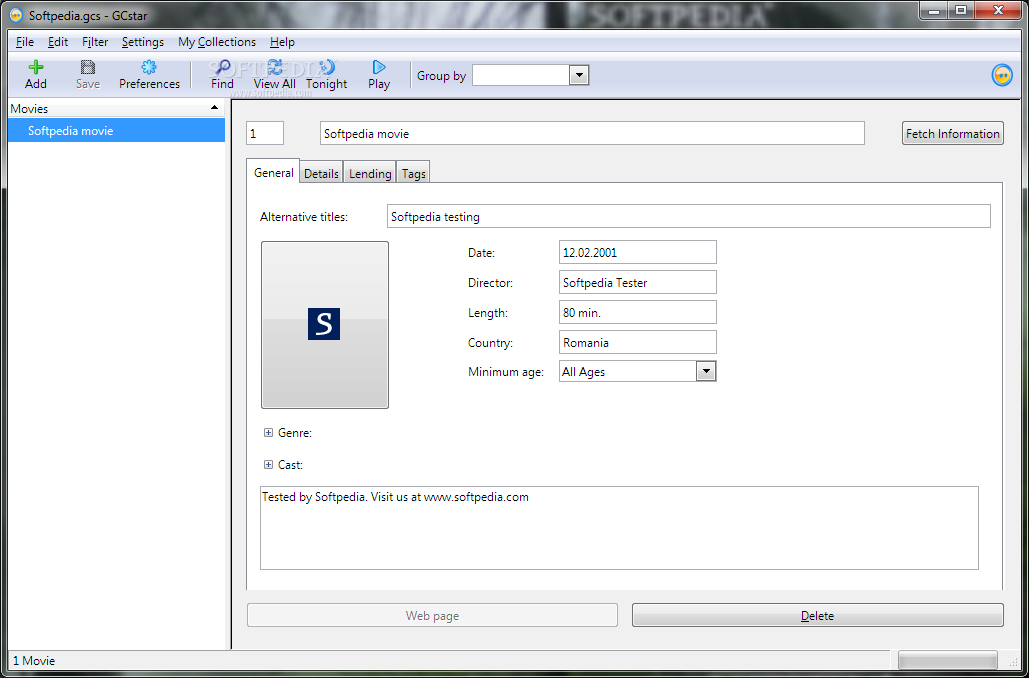
Task: Click the '1 Movie' status text
Action: [34, 661]
